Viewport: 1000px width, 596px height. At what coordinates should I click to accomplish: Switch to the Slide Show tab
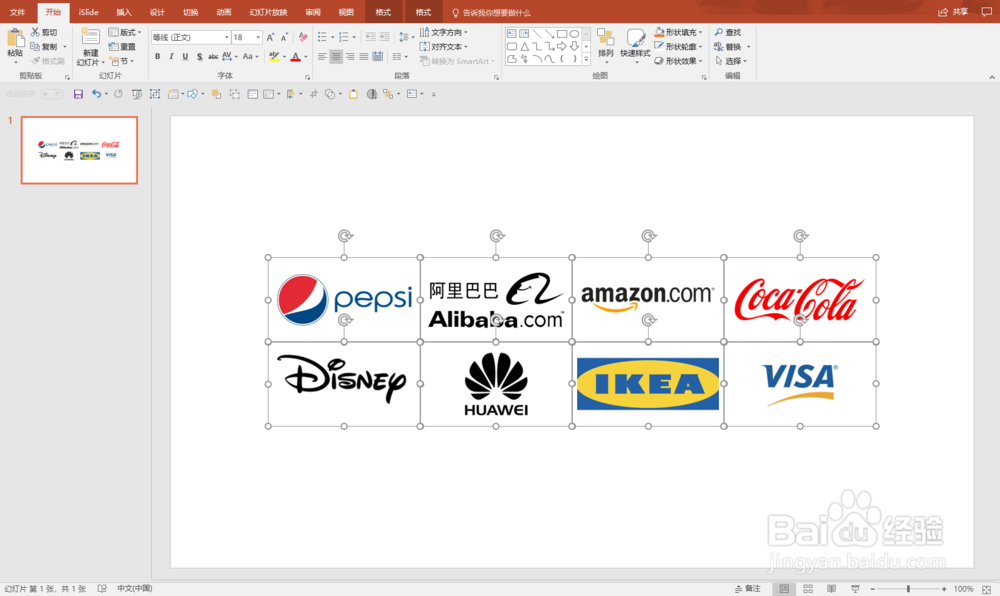(x=268, y=12)
